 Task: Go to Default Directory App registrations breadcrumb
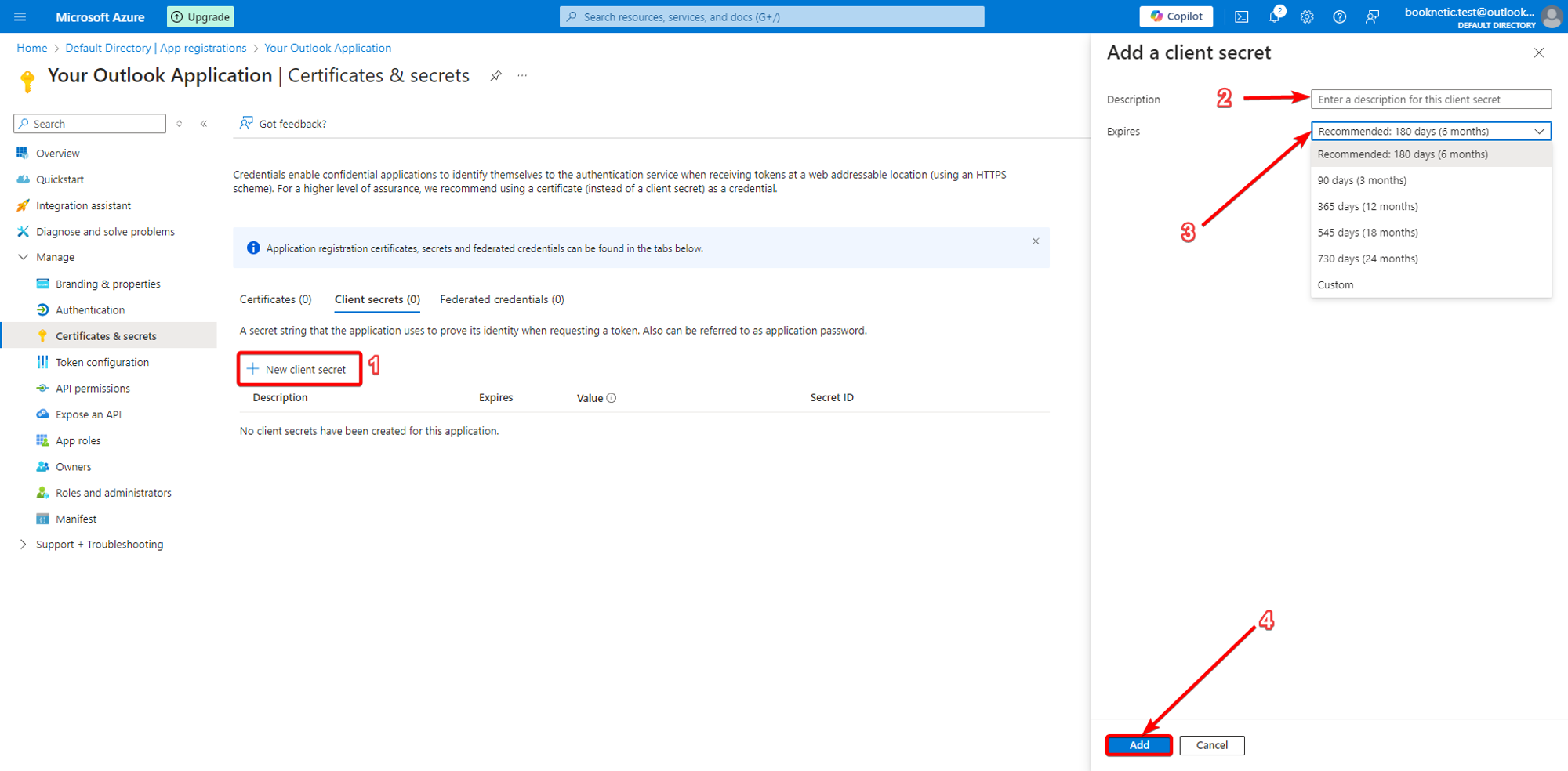(156, 48)
